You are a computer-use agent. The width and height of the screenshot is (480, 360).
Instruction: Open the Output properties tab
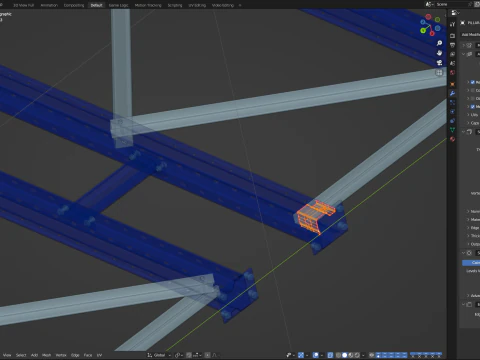point(452,45)
